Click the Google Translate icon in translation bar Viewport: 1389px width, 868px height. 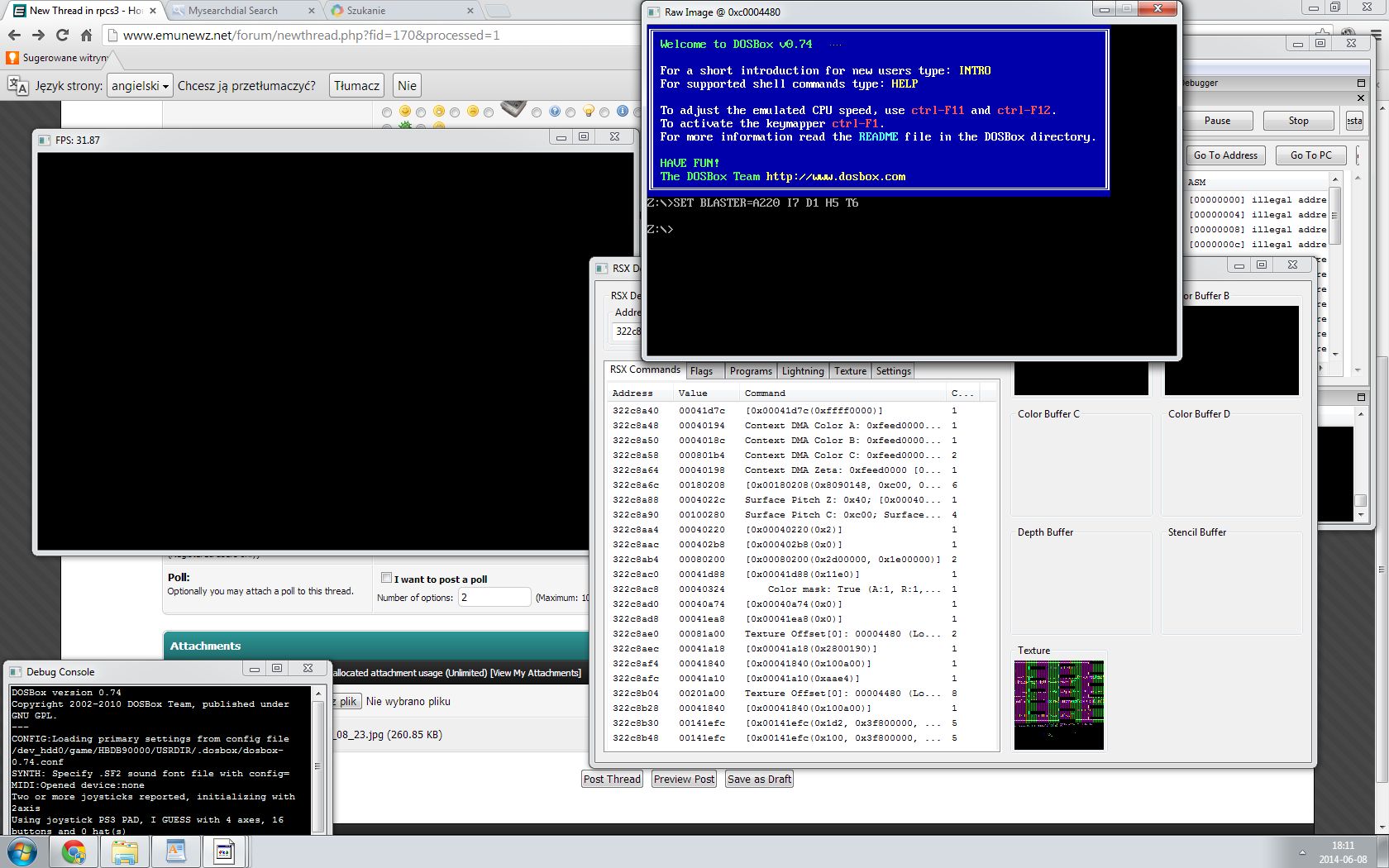point(17,86)
